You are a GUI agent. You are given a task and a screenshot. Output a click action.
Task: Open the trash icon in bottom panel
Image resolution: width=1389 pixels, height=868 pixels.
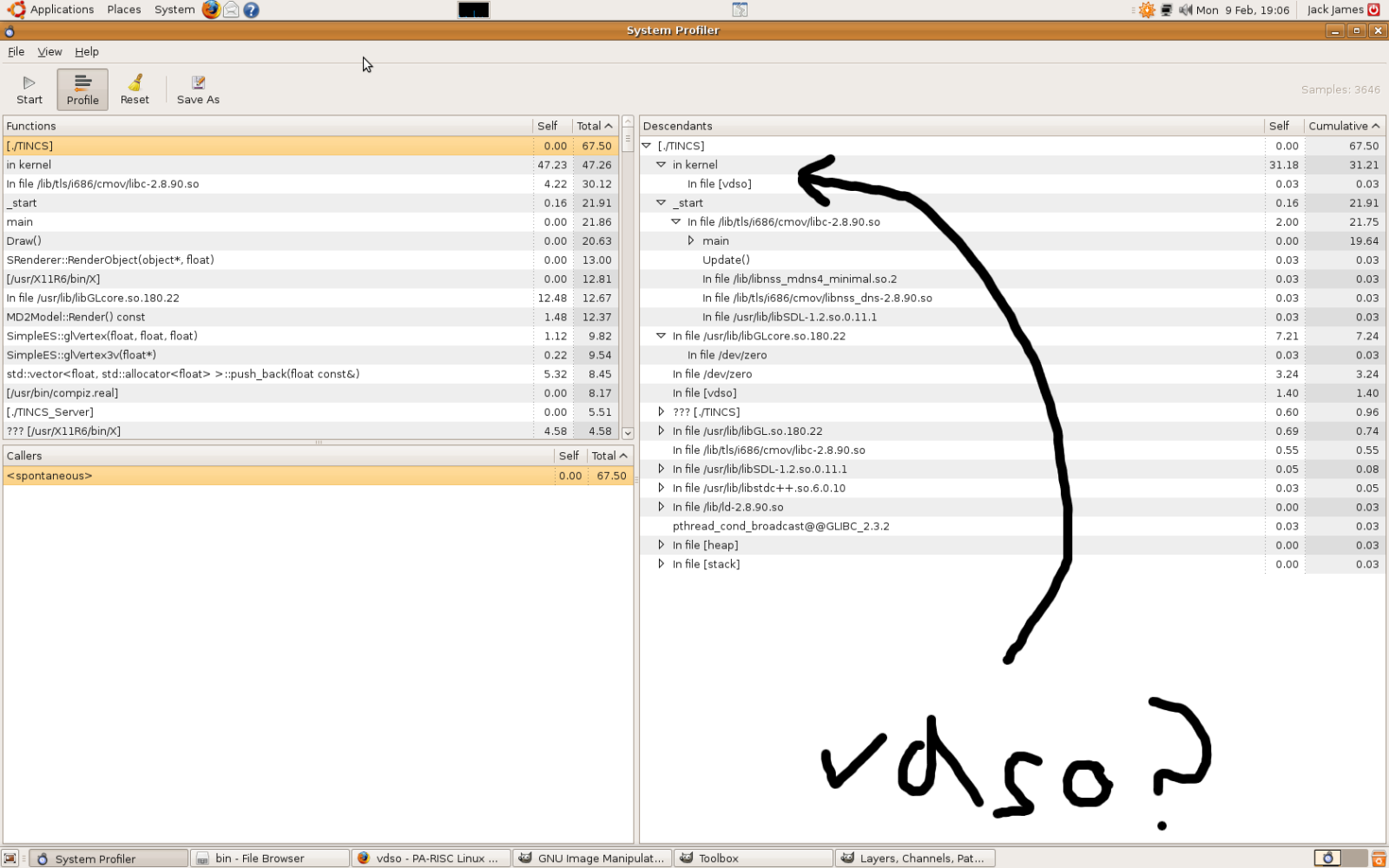(x=1378, y=858)
